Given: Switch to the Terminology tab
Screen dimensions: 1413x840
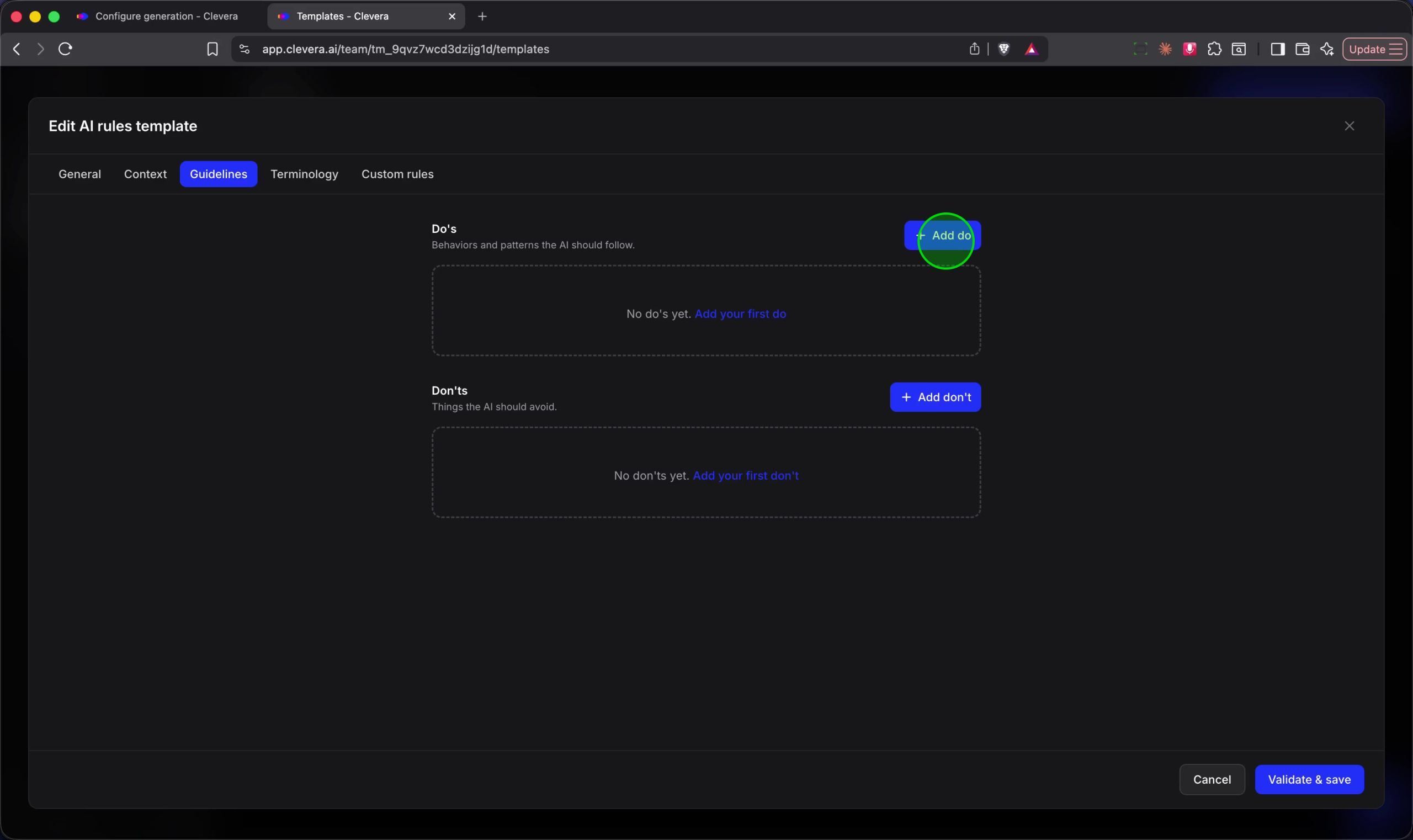Looking at the screenshot, I should [x=305, y=174].
